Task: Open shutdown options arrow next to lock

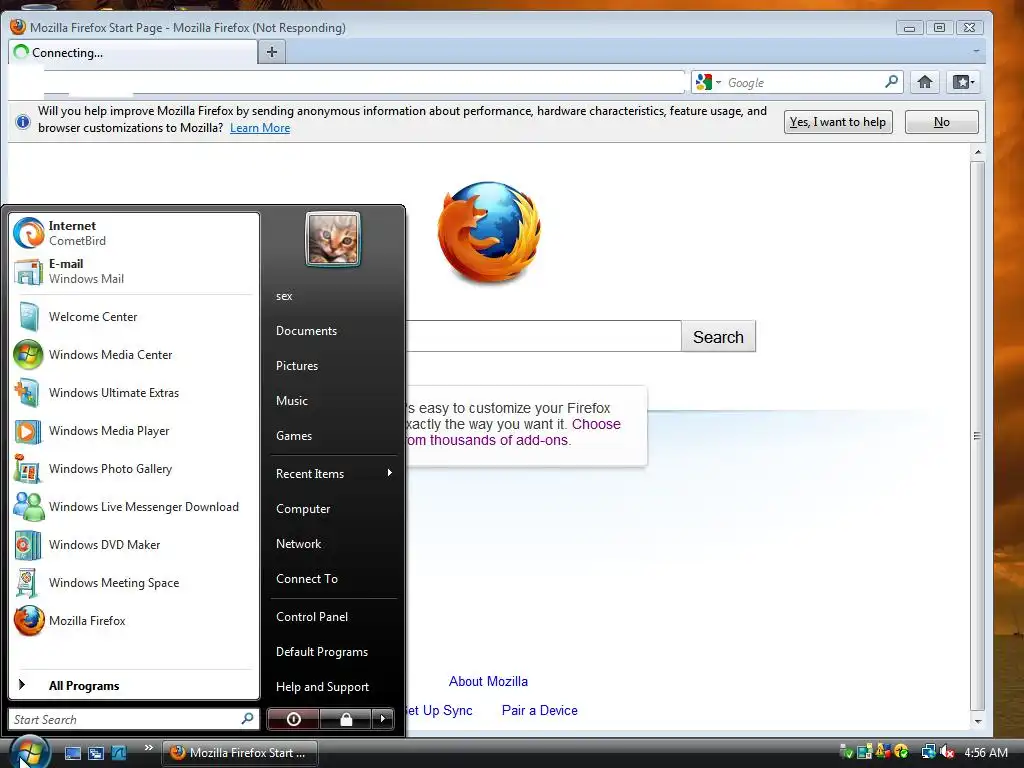Action: pyautogui.click(x=383, y=719)
